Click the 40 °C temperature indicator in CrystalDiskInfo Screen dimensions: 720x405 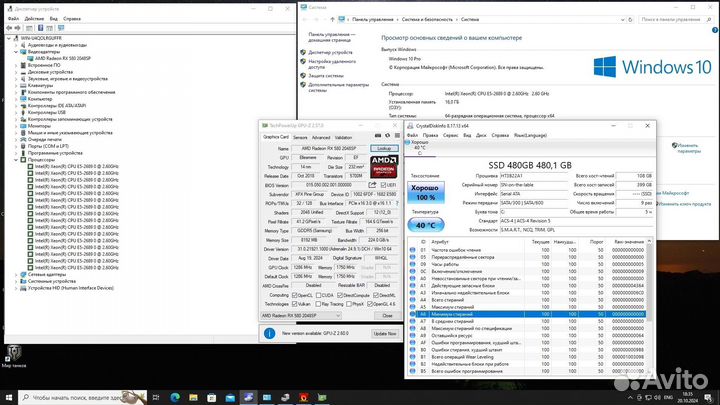point(426,225)
